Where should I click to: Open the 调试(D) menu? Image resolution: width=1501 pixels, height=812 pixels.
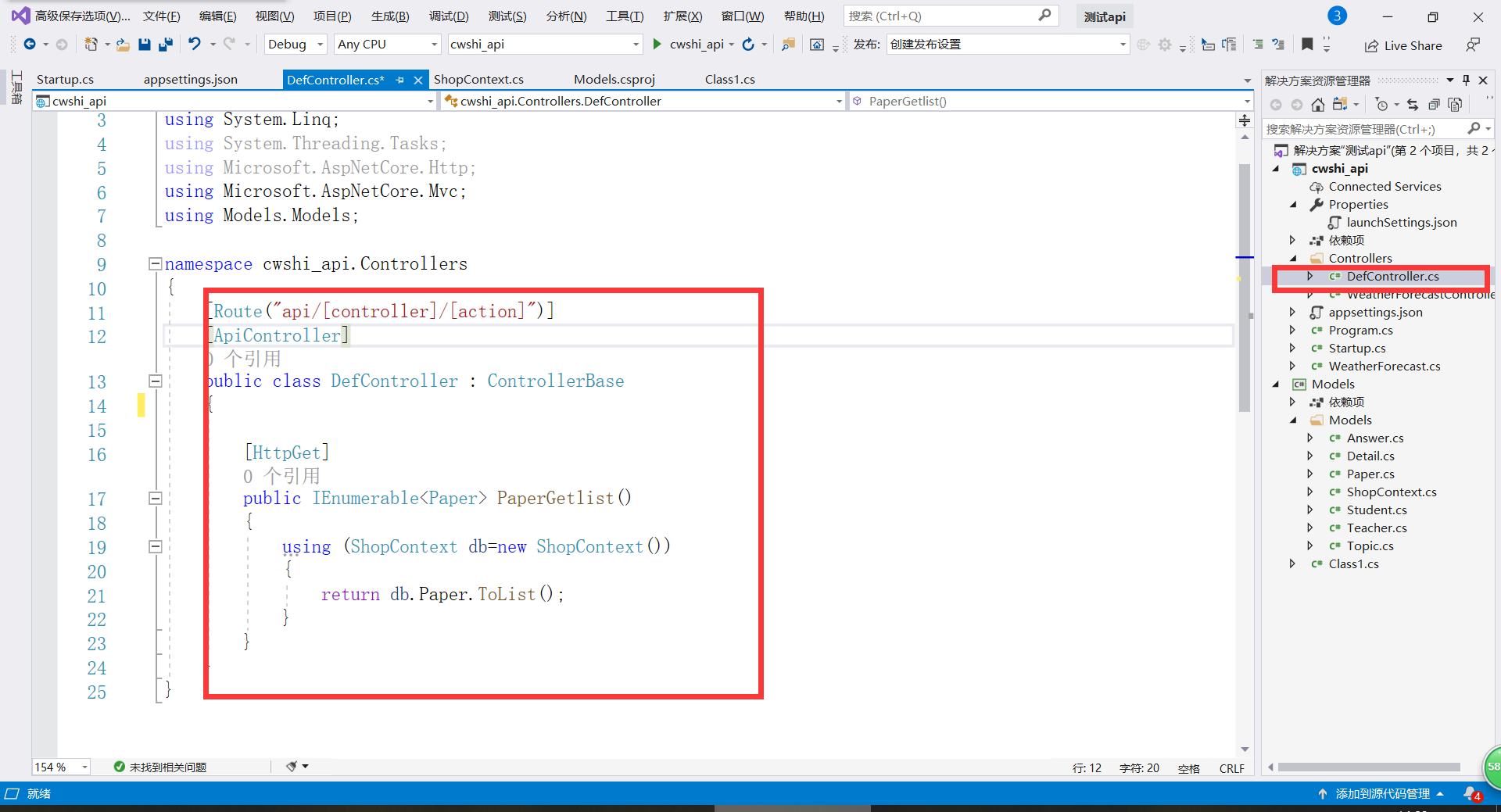pyautogui.click(x=448, y=16)
